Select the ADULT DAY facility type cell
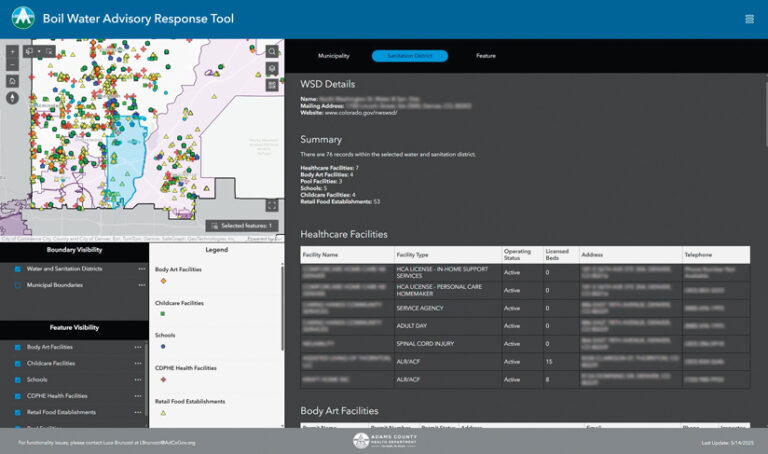Image resolution: width=768 pixels, height=454 pixels. (448, 326)
